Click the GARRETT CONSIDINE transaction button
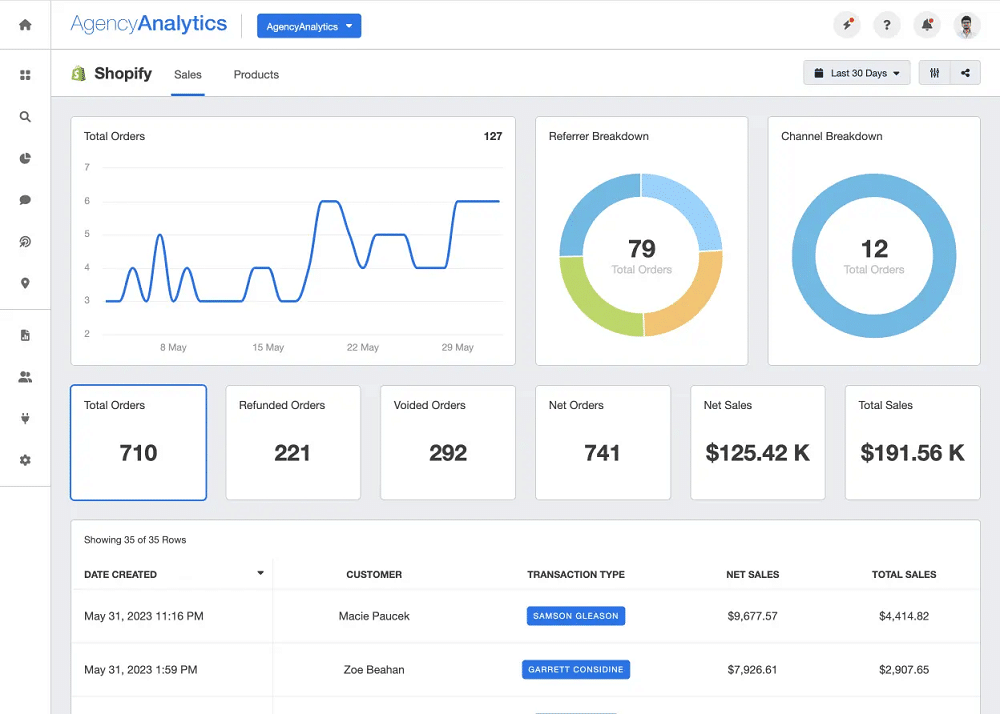The height and width of the screenshot is (714, 1000). pos(575,669)
